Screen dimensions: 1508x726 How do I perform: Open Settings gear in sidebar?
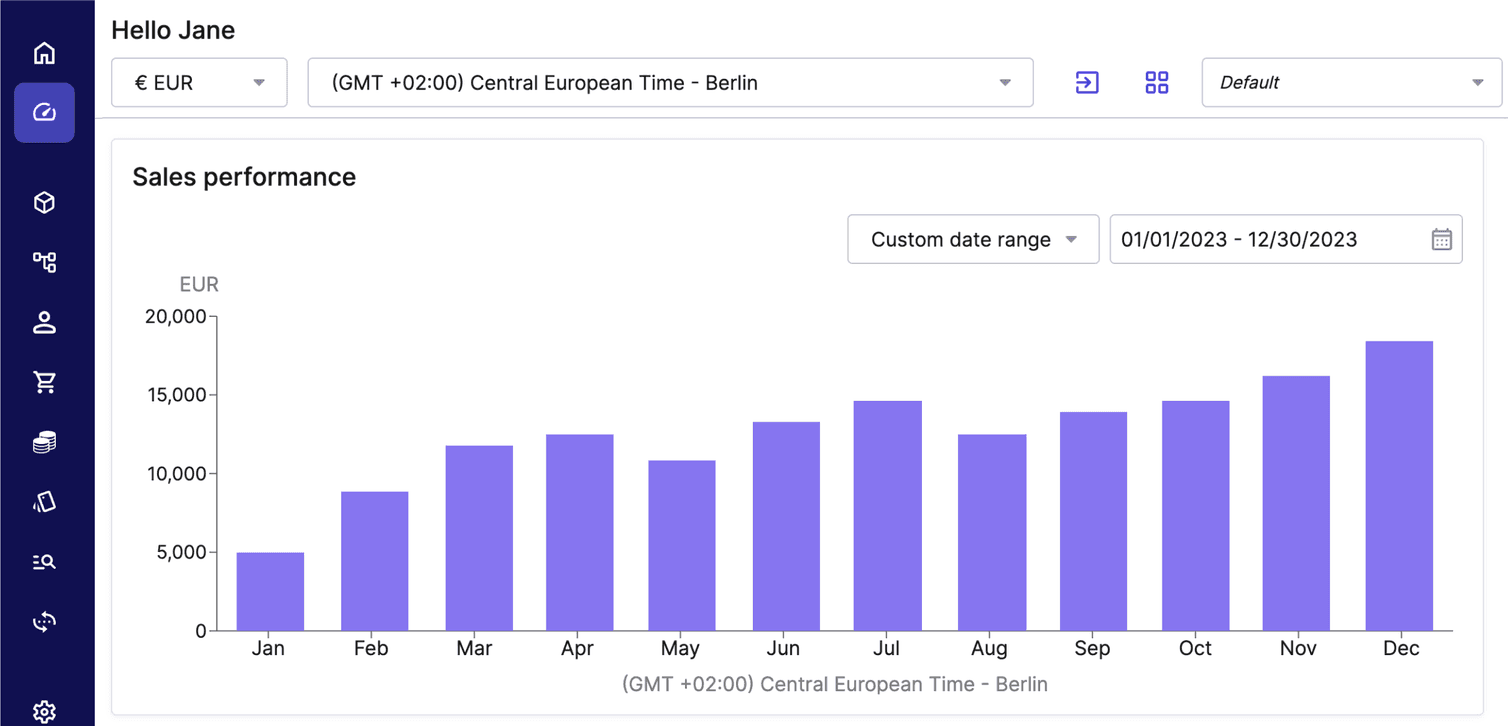tap(44, 711)
